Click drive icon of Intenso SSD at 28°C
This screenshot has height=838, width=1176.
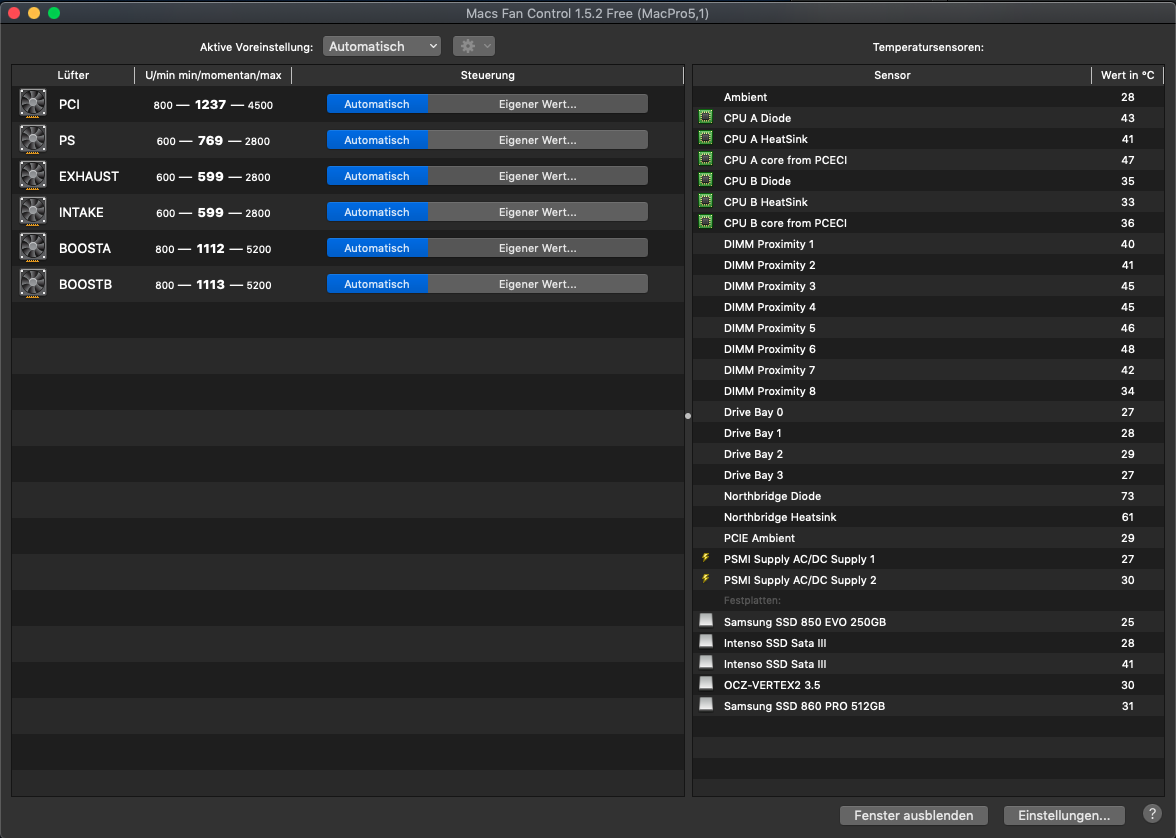pos(706,641)
